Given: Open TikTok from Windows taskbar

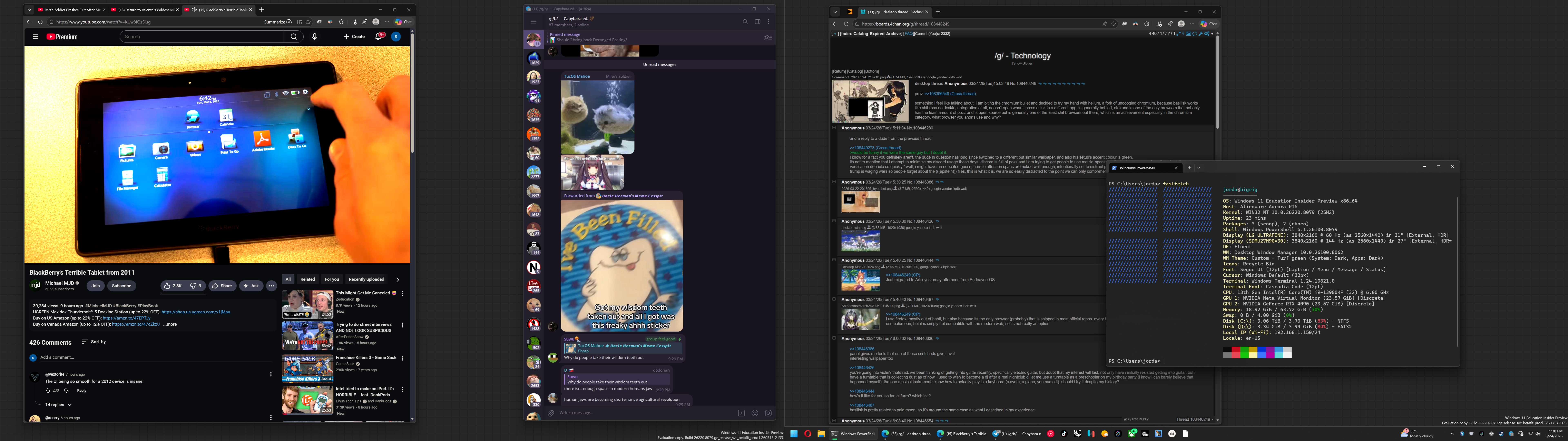Looking at the screenshot, I should tap(1064, 434).
